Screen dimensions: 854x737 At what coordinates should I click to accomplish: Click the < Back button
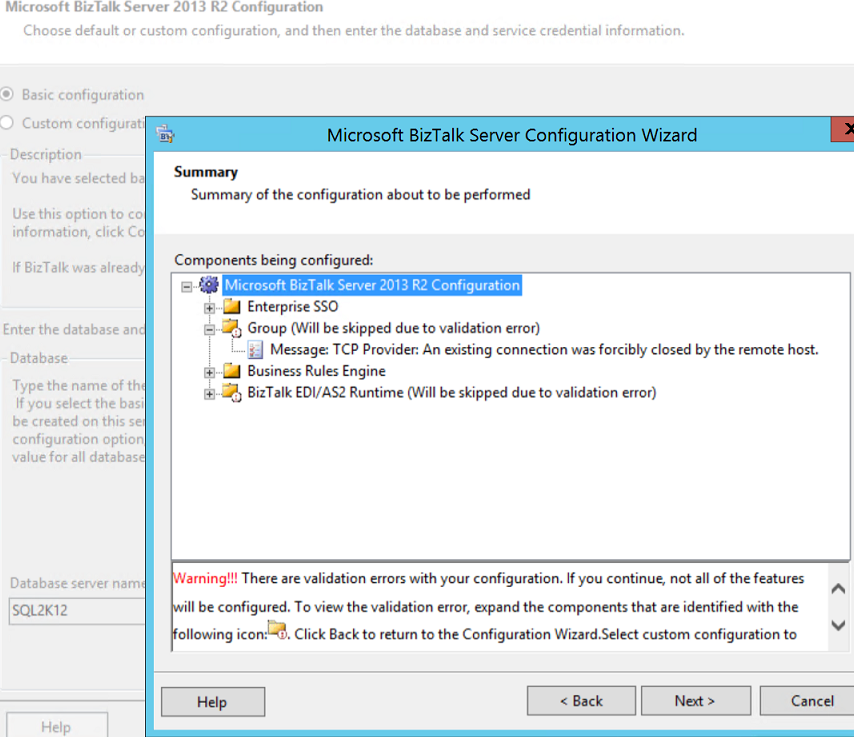click(x=581, y=701)
